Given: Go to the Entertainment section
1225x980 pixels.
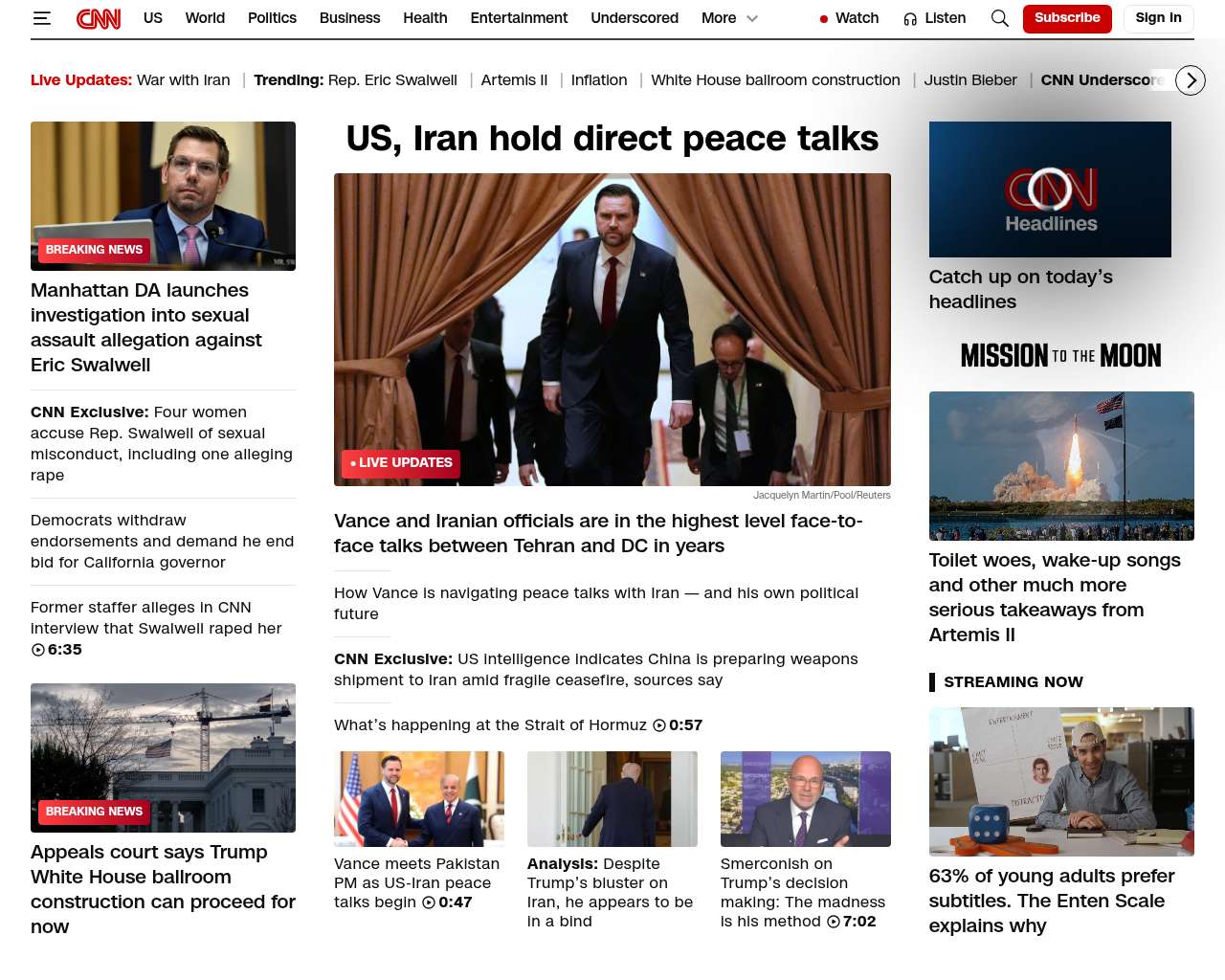Looking at the screenshot, I should pos(519,18).
